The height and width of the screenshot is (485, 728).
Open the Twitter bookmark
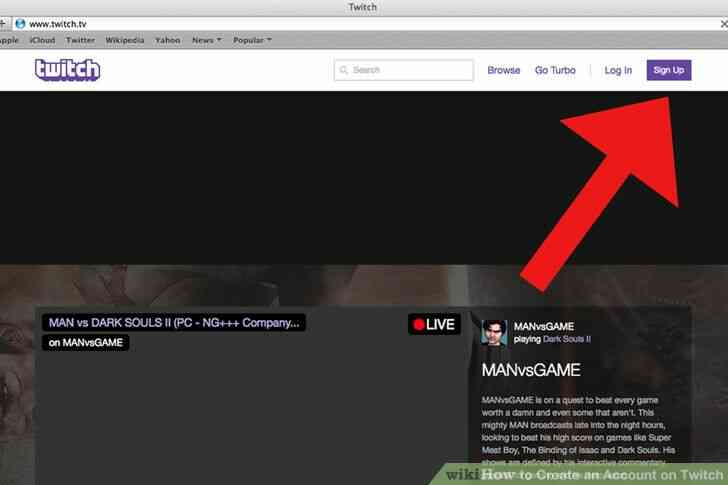tap(80, 40)
